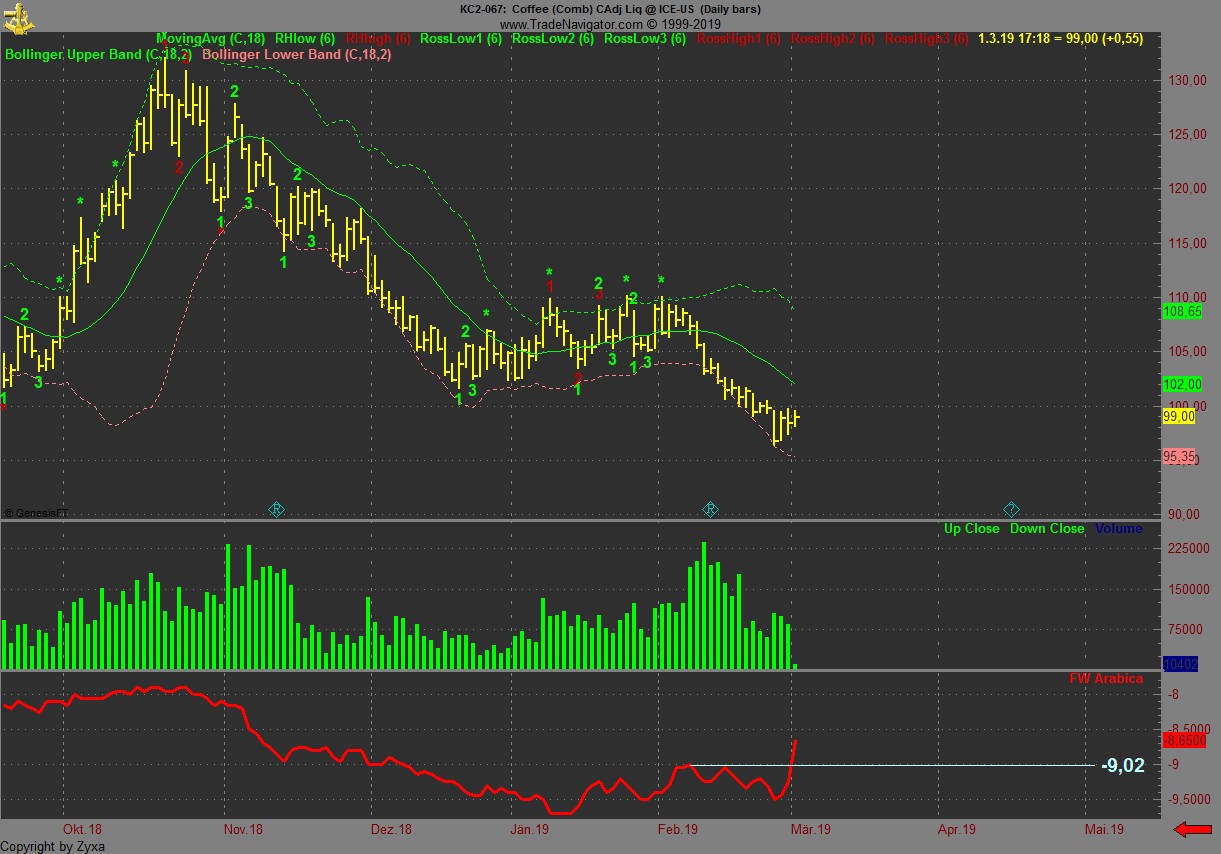Image resolution: width=1221 pixels, height=854 pixels.
Task: Select the RossLow3 (6) legend label
Action: tap(645, 39)
